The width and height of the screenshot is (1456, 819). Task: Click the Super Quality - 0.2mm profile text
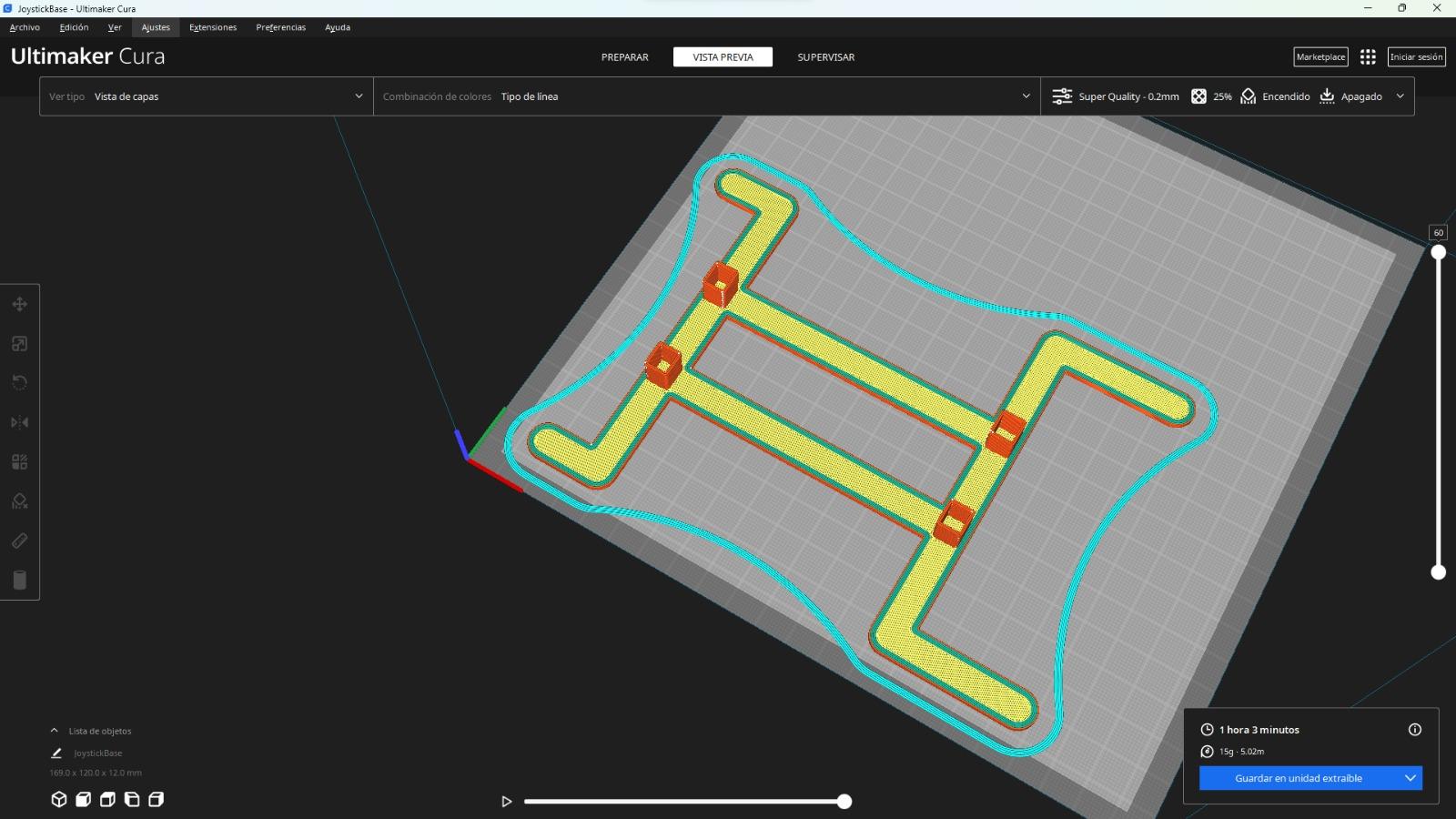[x=1128, y=96]
